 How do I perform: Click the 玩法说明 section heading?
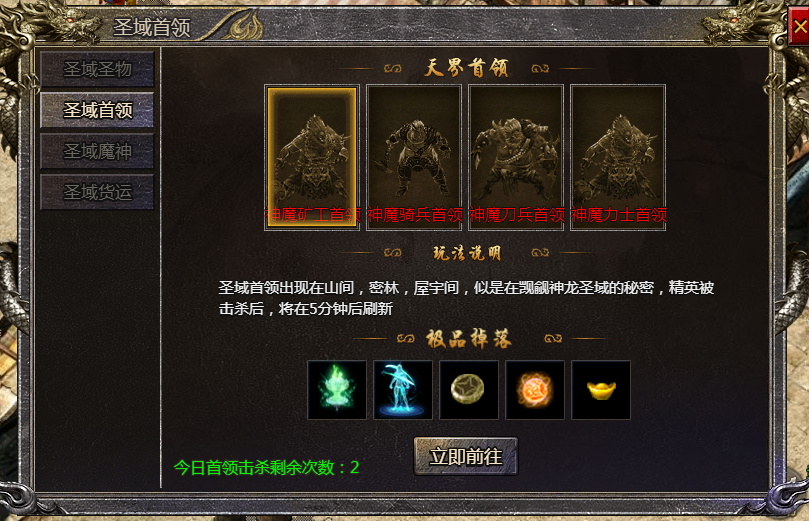coord(466,253)
